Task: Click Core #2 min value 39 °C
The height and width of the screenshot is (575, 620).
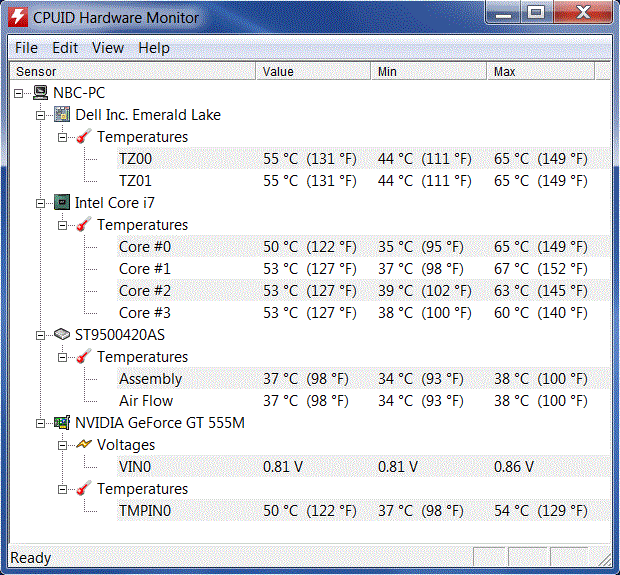Action: tap(425, 291)
